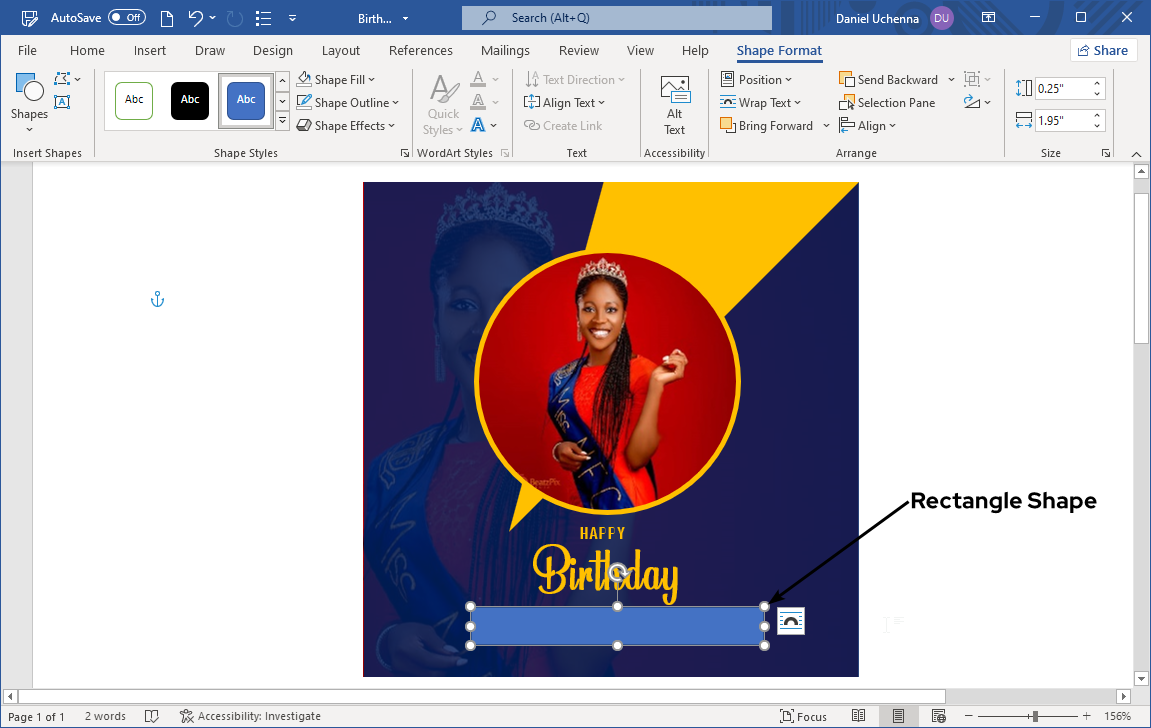Switch to the Design tab
Viewport: 1151px width, 728px height.
click(x=273, y=51)
